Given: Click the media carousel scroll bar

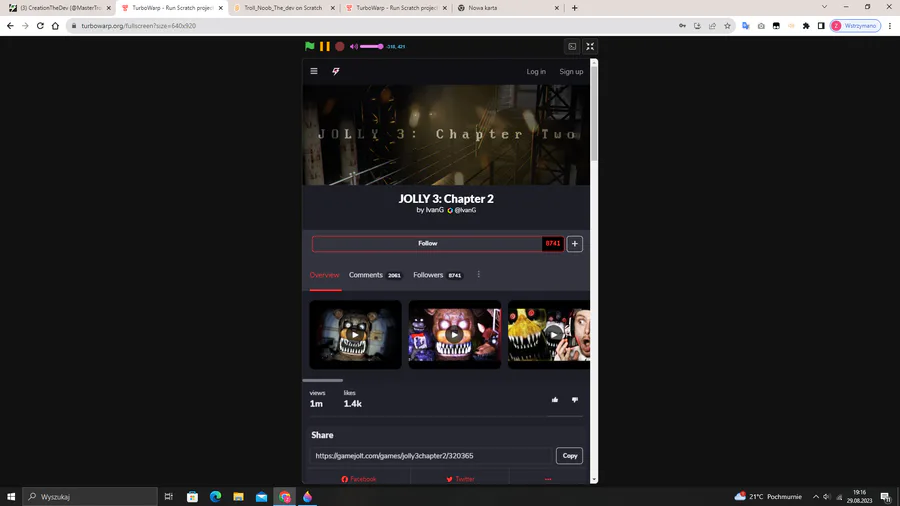Looking at the screenshot, I should pos(323,380).
